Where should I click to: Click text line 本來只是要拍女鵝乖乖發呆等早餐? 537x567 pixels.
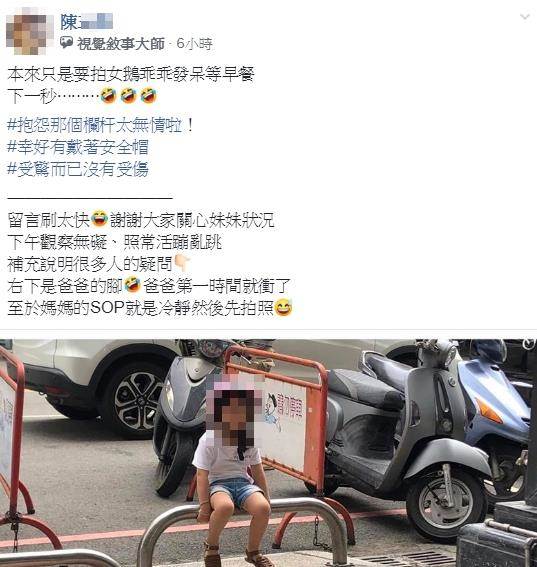[131, 74]
